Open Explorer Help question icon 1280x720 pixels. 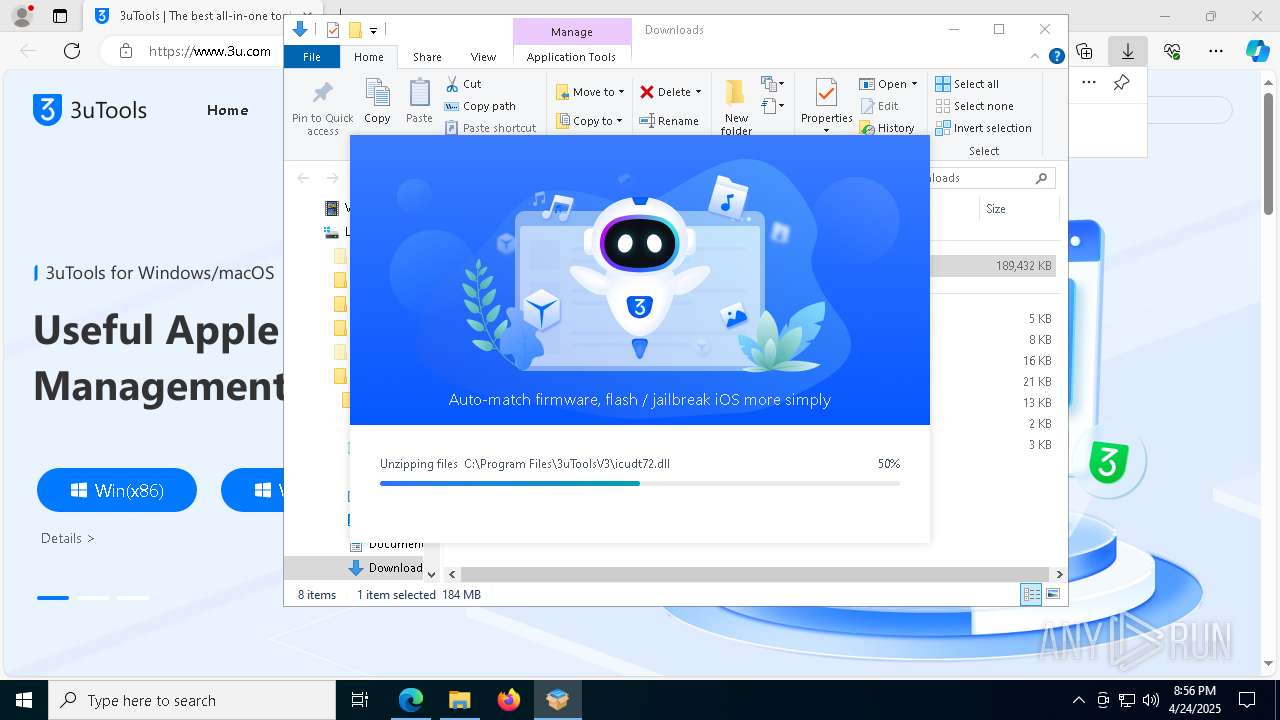(1056, 57)
